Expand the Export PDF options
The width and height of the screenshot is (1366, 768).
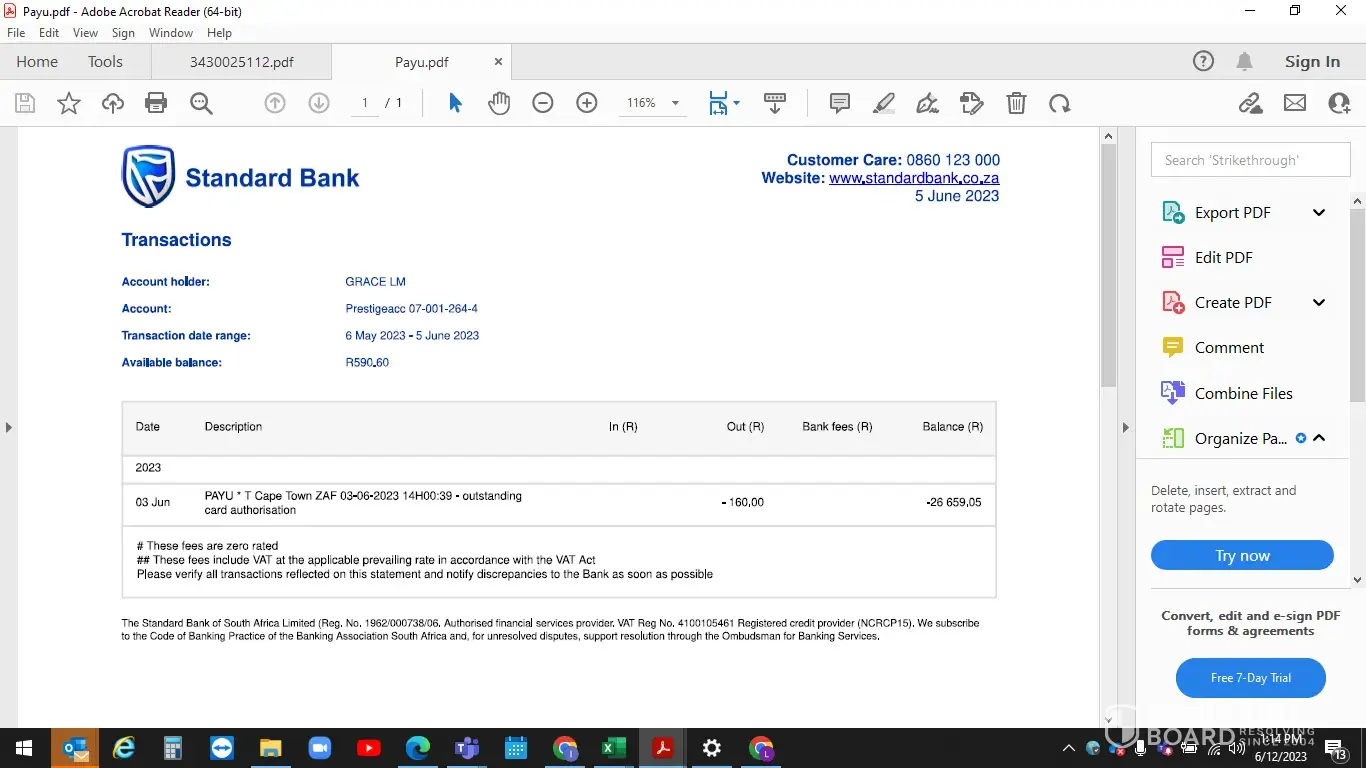point(1319,213)
